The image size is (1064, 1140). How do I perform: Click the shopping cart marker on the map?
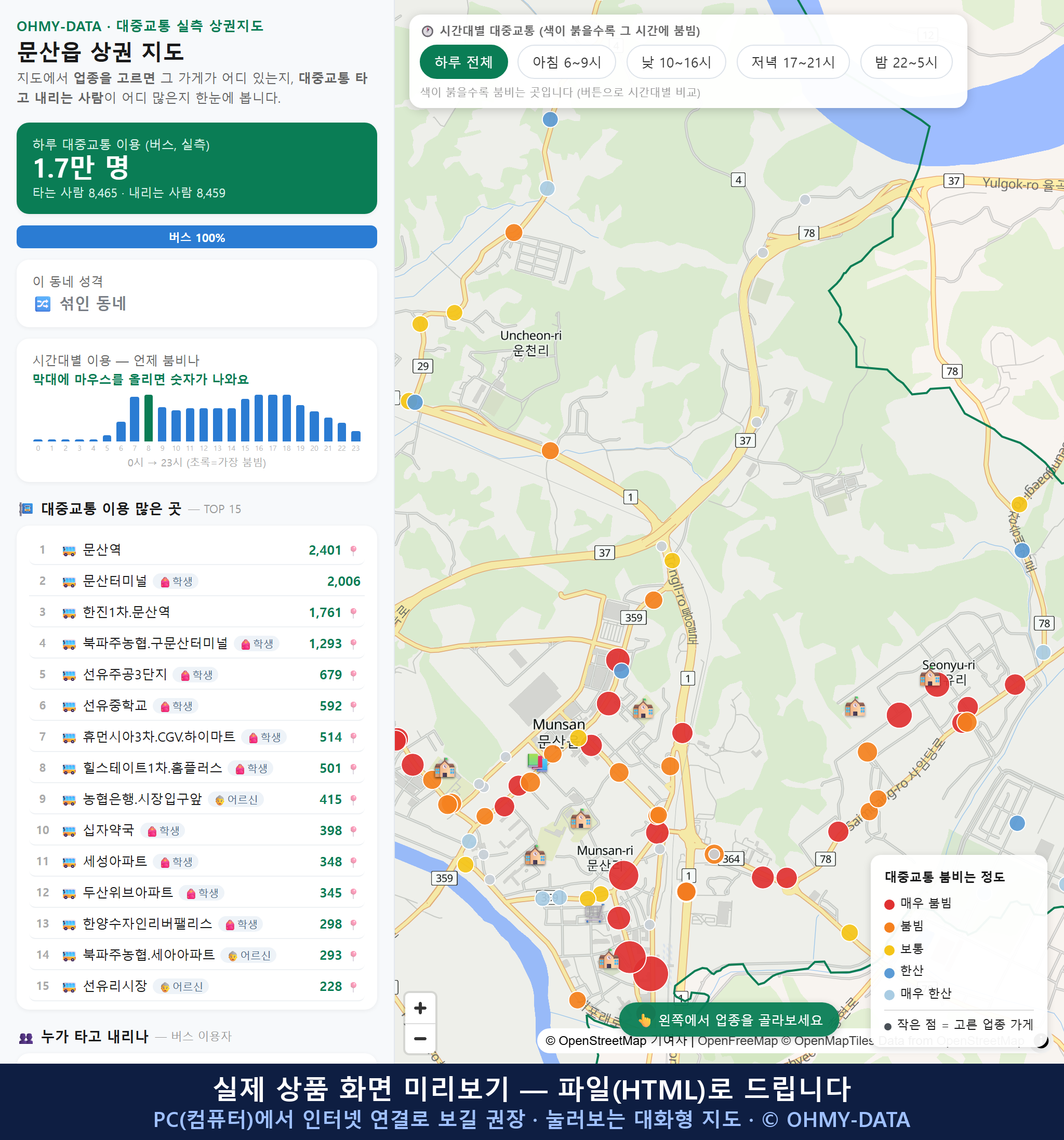[594, 913]
